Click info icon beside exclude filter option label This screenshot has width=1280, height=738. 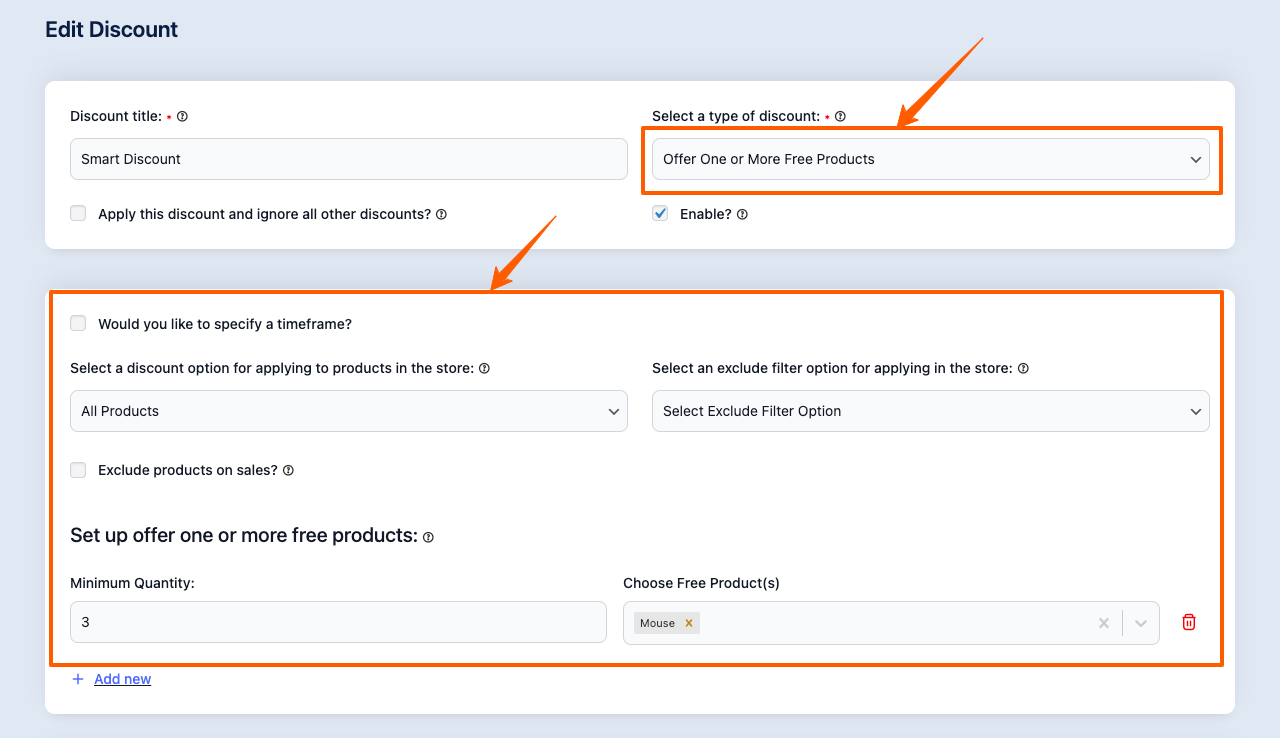coord(1023,369)
